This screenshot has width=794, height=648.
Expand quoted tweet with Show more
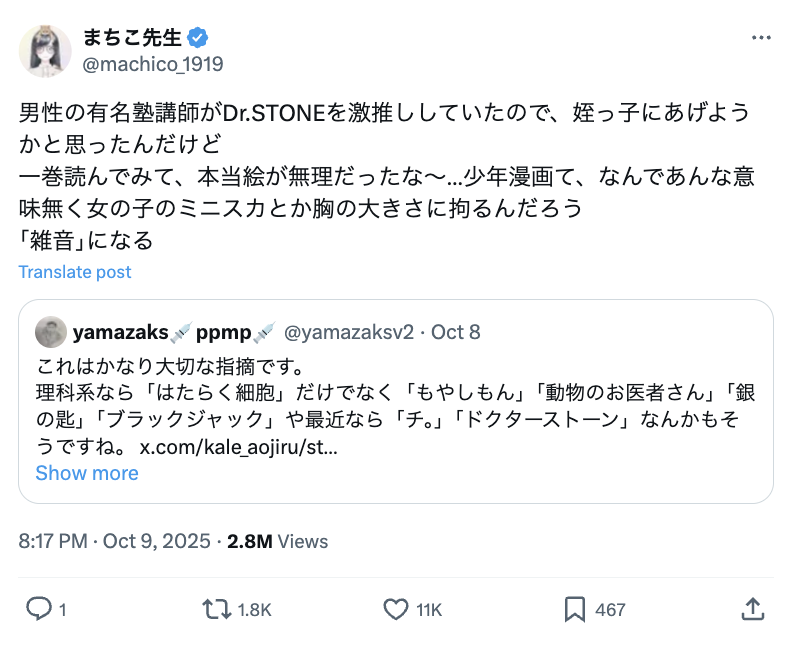(87, 473)
